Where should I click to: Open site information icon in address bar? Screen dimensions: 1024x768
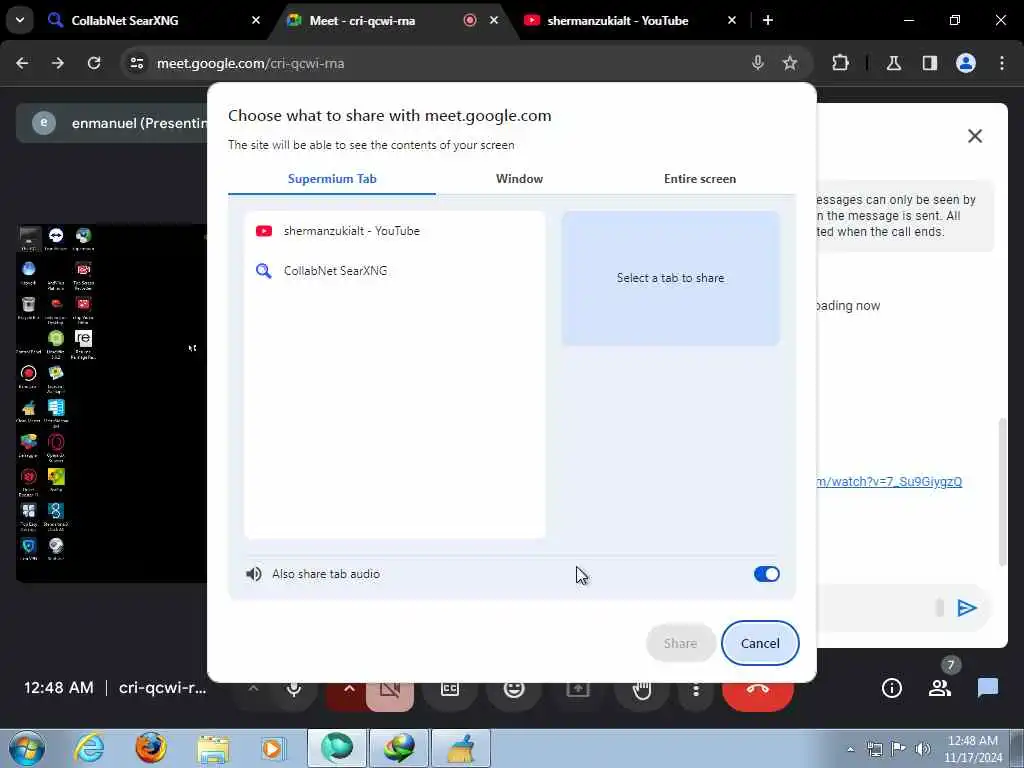[x=136, y=63]
